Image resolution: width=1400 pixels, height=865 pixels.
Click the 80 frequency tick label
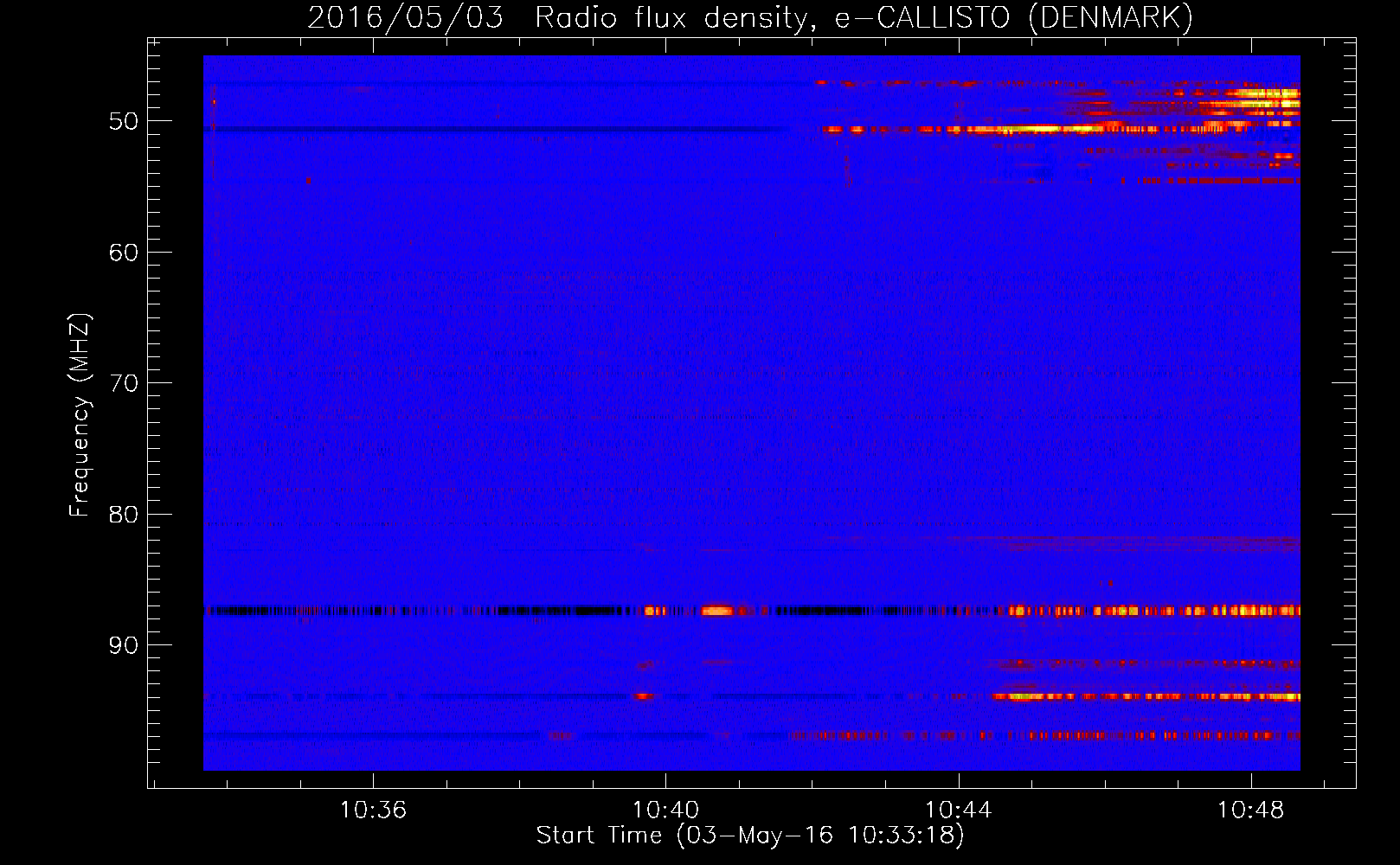tap(124, 515)
